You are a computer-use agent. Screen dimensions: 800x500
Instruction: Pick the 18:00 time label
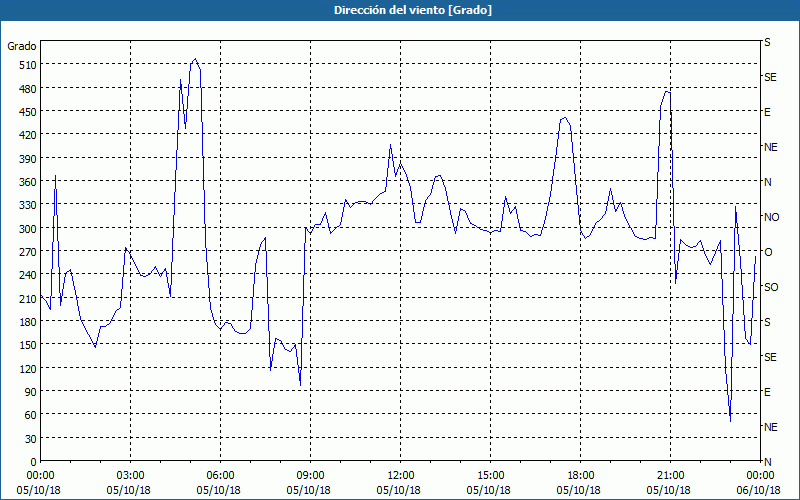581,476
